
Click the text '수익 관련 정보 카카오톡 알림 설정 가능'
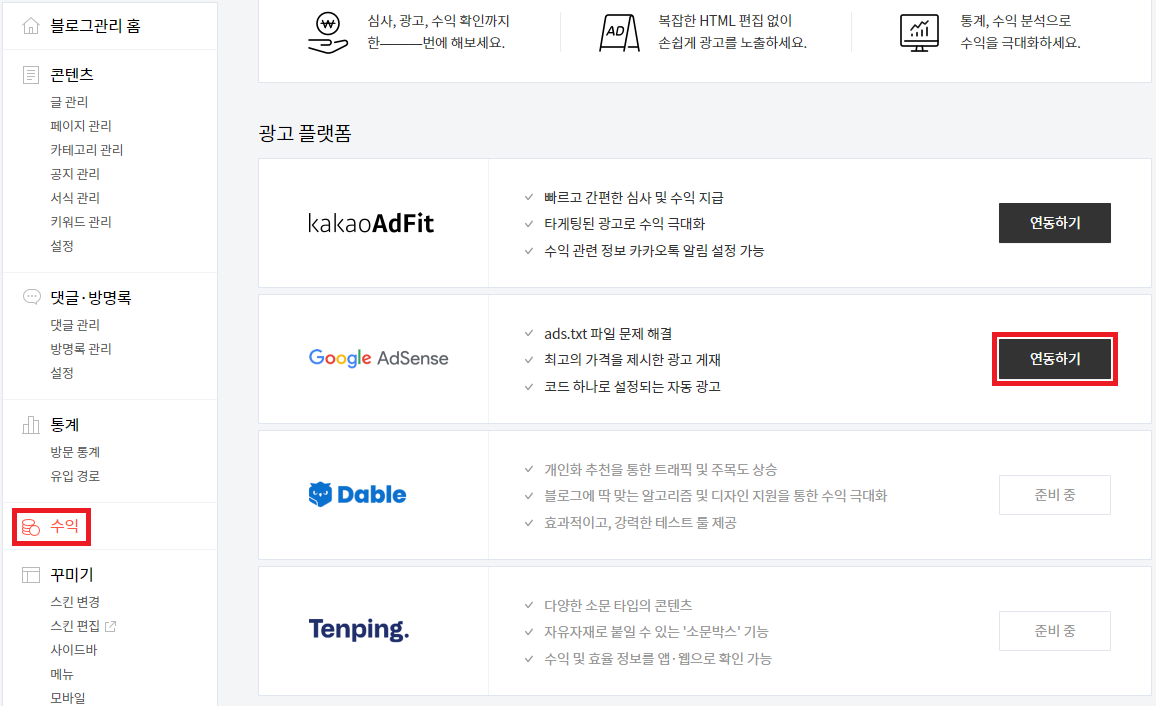coord(654,251)
